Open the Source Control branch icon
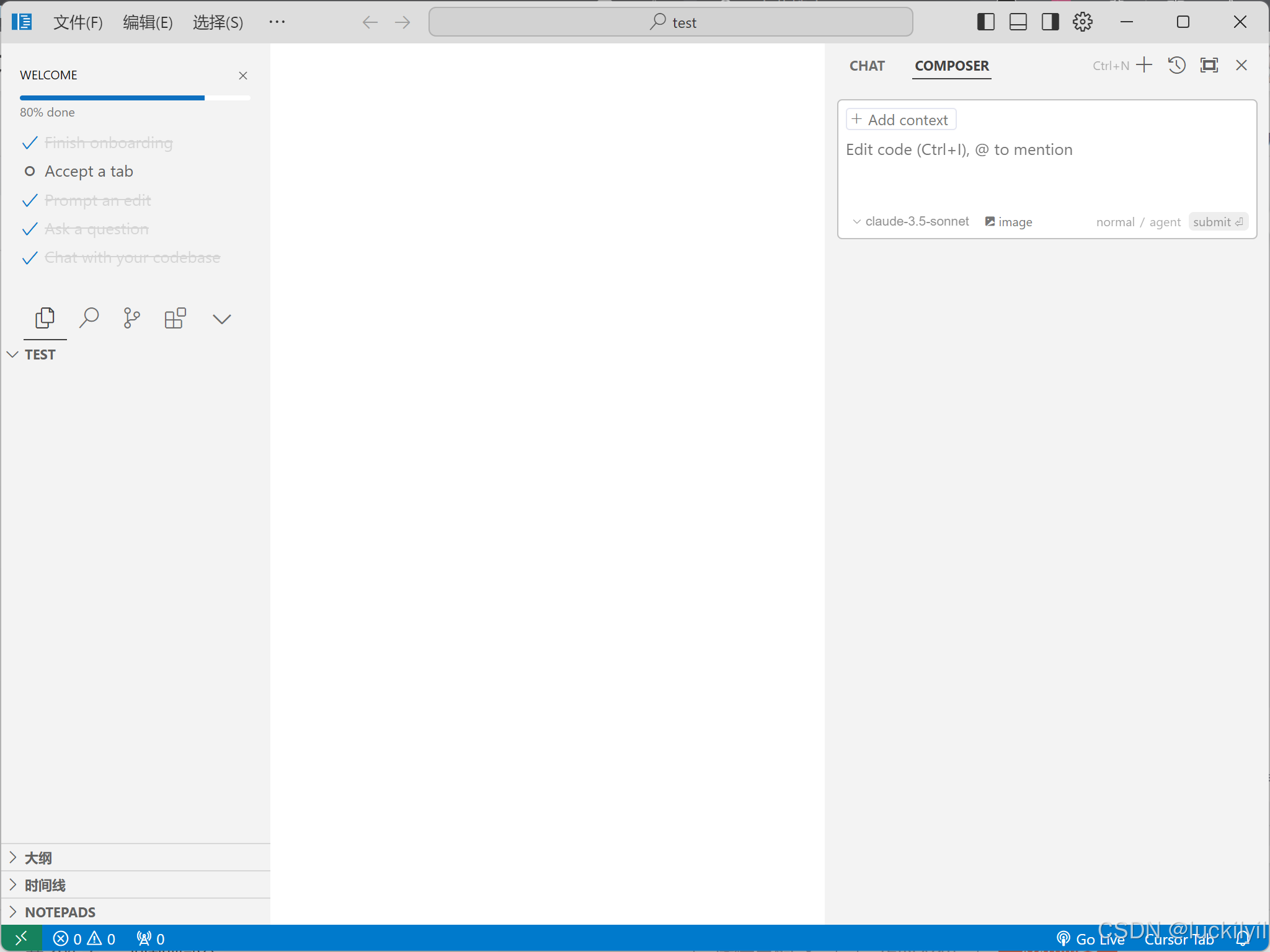The image size is (1270, 952). click(x=131, y=319)
